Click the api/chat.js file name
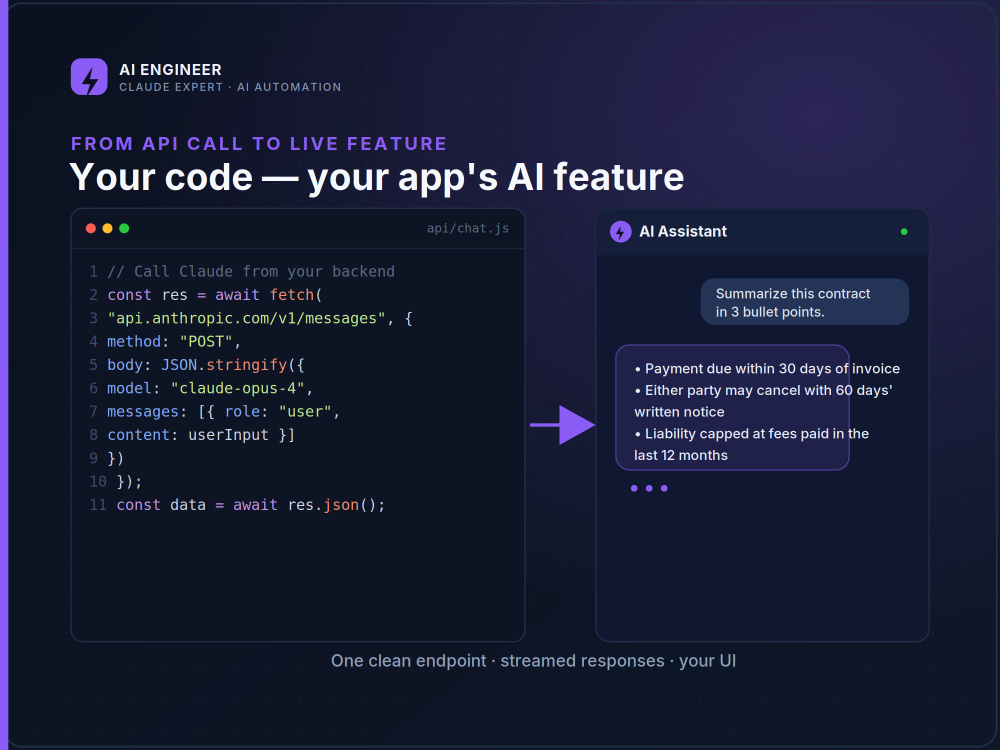This screenshot has height=750, width=1000. click(468, 228)
